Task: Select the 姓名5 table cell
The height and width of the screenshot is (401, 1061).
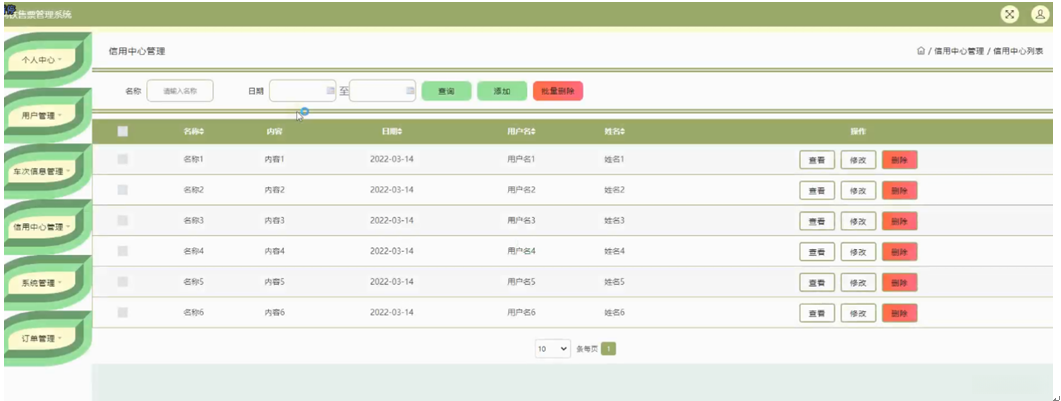Action: (x=614, y=281)
